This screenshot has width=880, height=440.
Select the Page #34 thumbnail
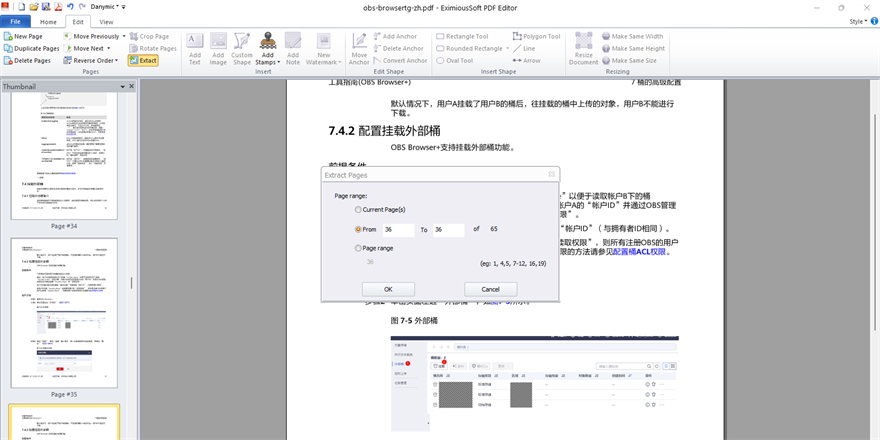click(x=64, y=156)
